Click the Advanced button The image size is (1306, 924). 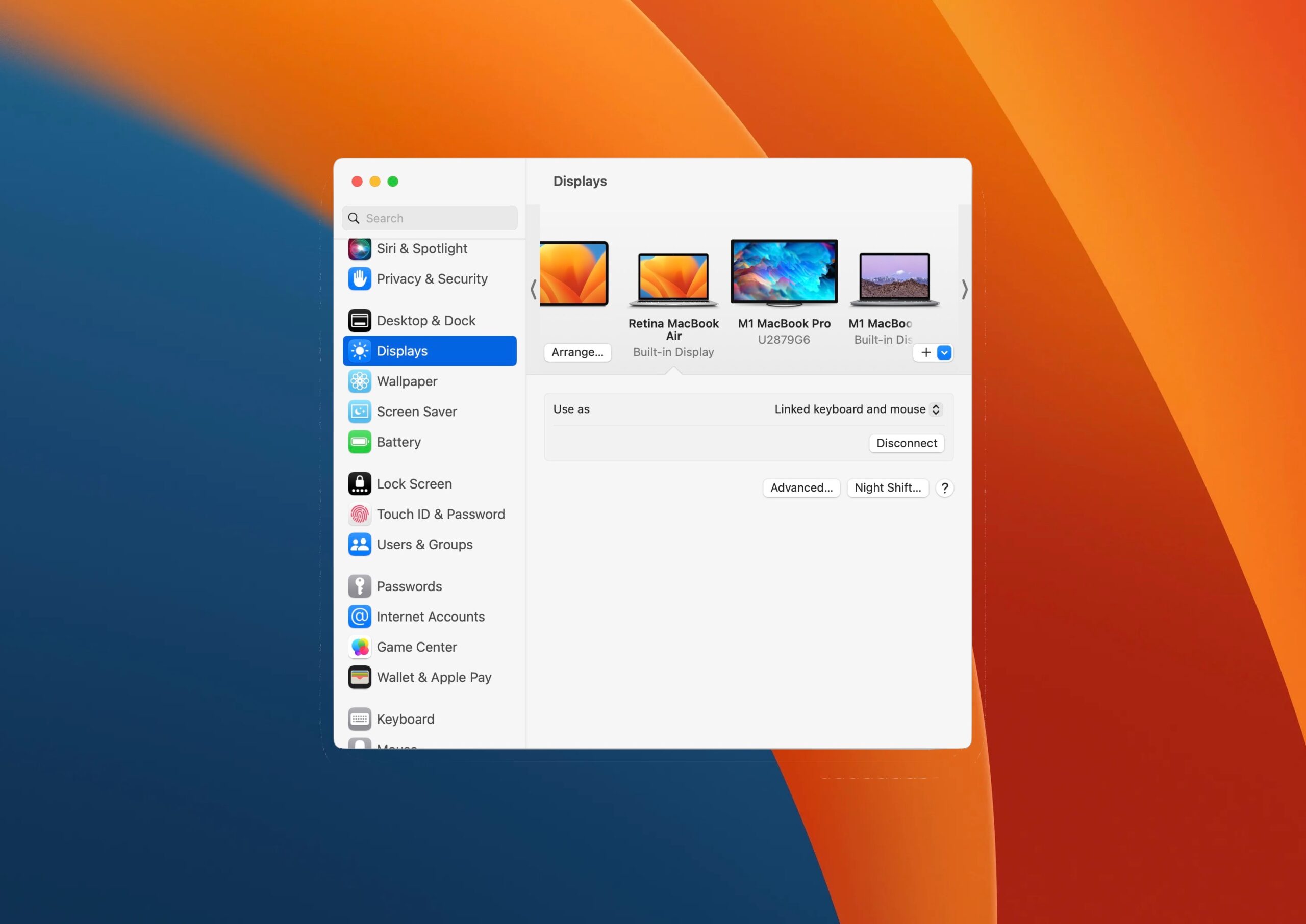pyautogui.click(x=800, y=487)
